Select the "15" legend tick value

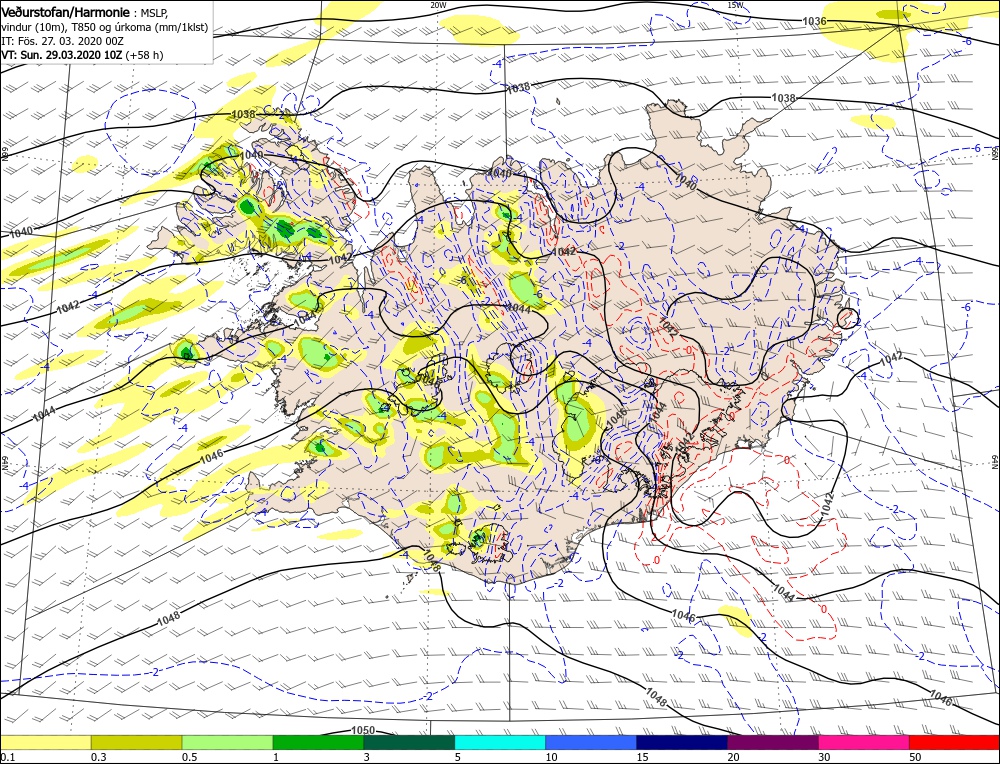point(642,757)
